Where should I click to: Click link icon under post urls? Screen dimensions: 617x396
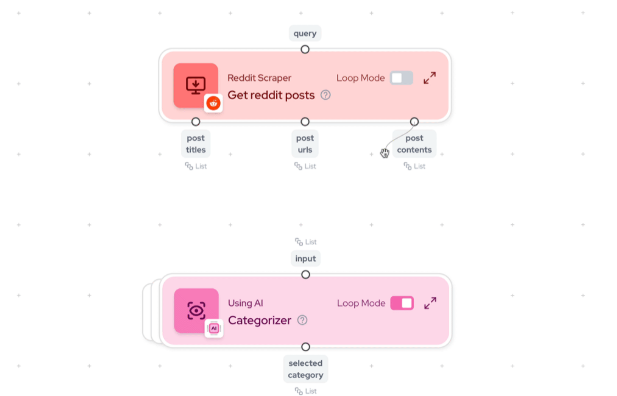tap(298, 166)
